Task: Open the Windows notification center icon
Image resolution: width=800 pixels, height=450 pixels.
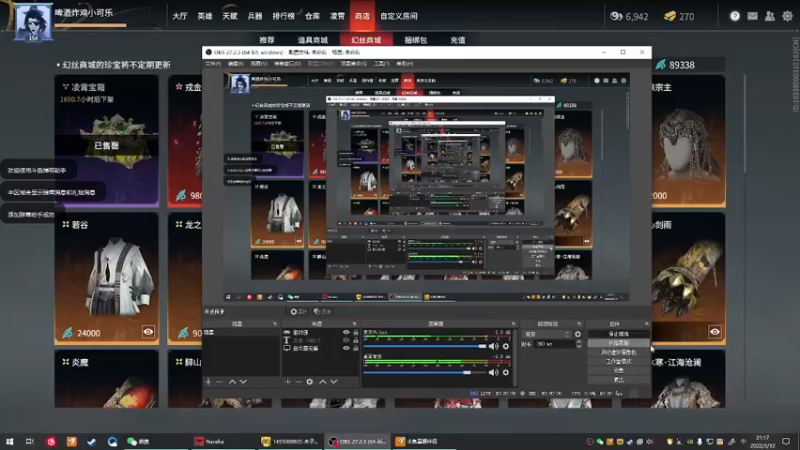Action: 786,441
